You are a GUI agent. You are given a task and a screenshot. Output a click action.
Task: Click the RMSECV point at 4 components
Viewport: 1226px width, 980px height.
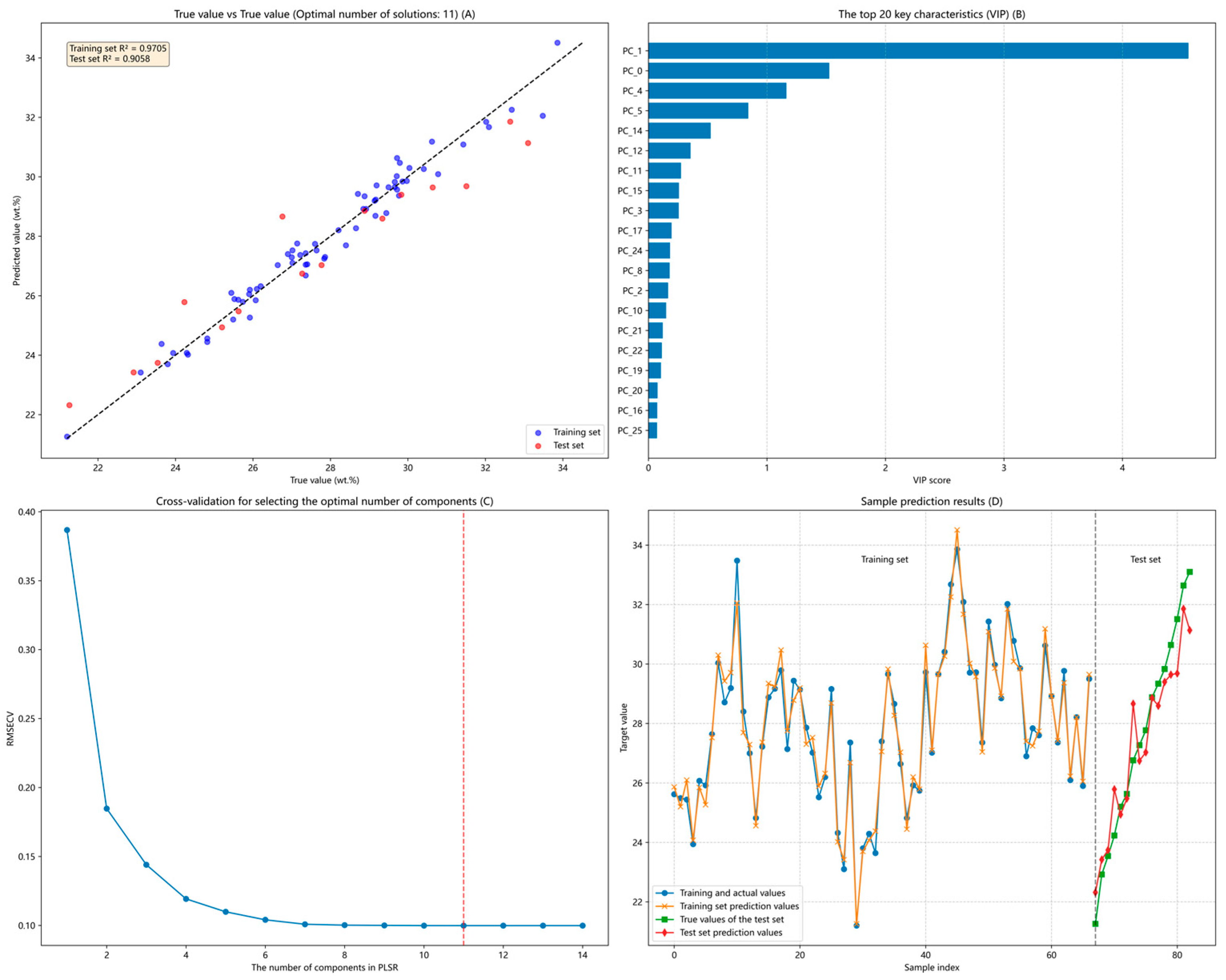pos(186,899)
